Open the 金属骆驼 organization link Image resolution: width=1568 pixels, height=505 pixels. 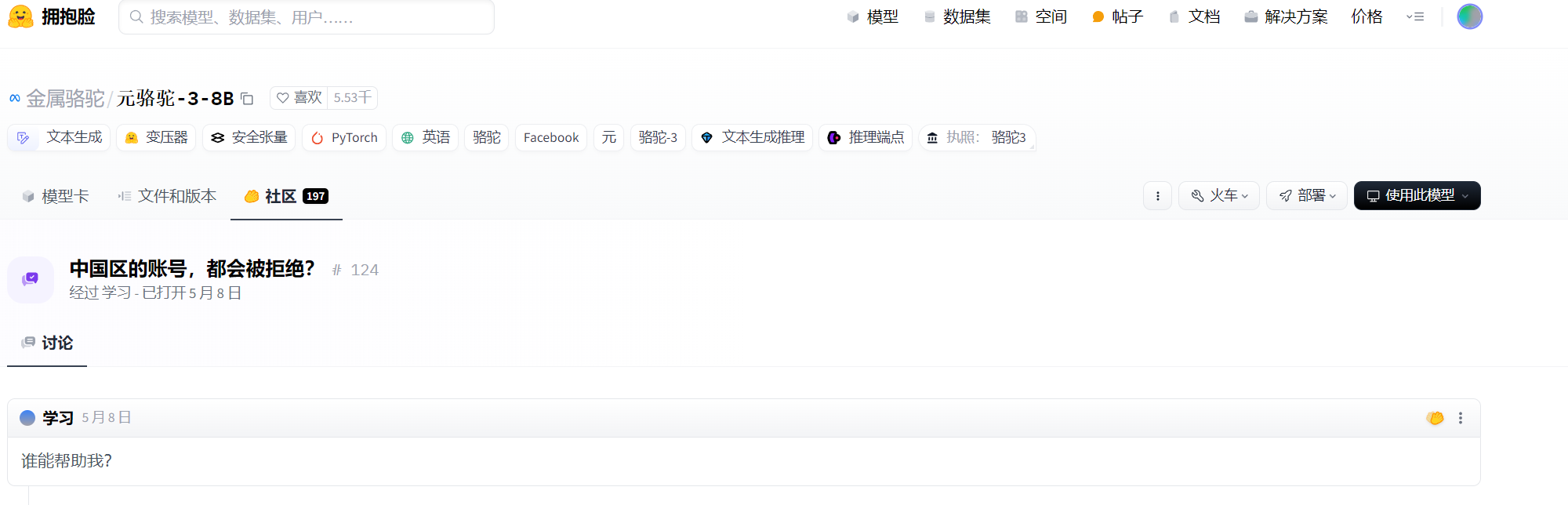(x=65, y=98)
